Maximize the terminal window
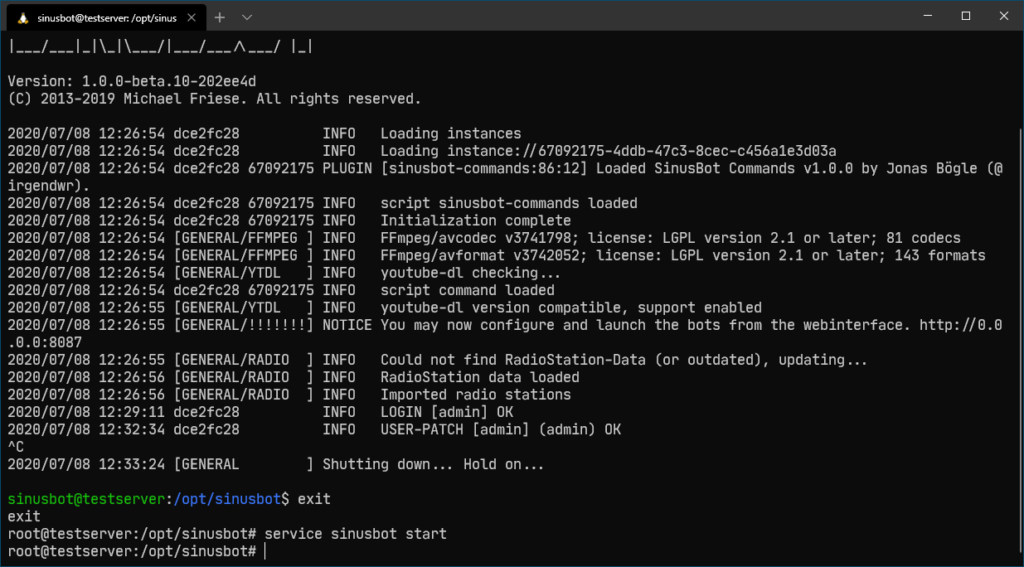This screenshot has width=1024, height=567. coord(966,16)
